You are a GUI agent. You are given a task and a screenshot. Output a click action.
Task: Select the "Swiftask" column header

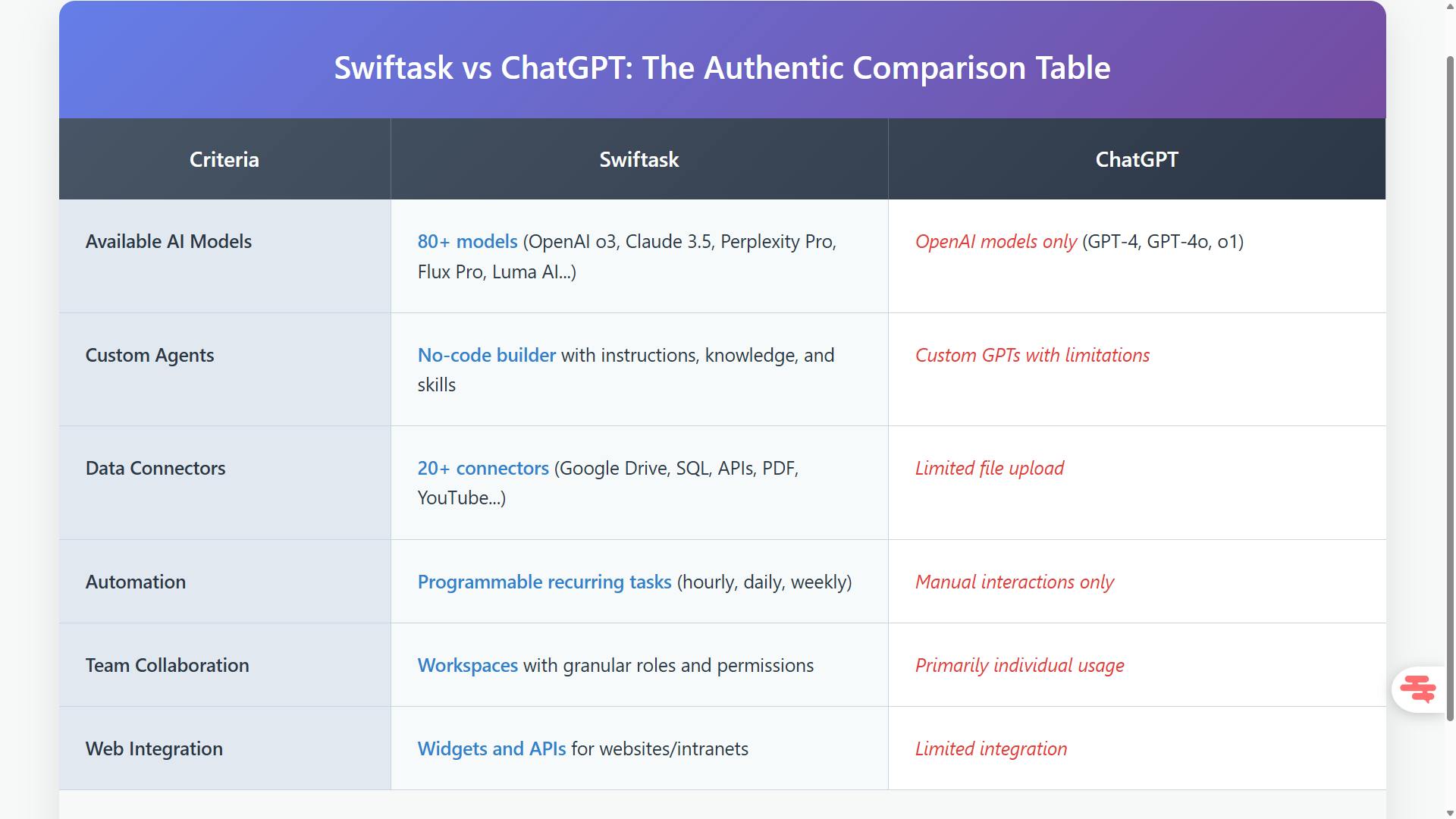pos(639,159)
